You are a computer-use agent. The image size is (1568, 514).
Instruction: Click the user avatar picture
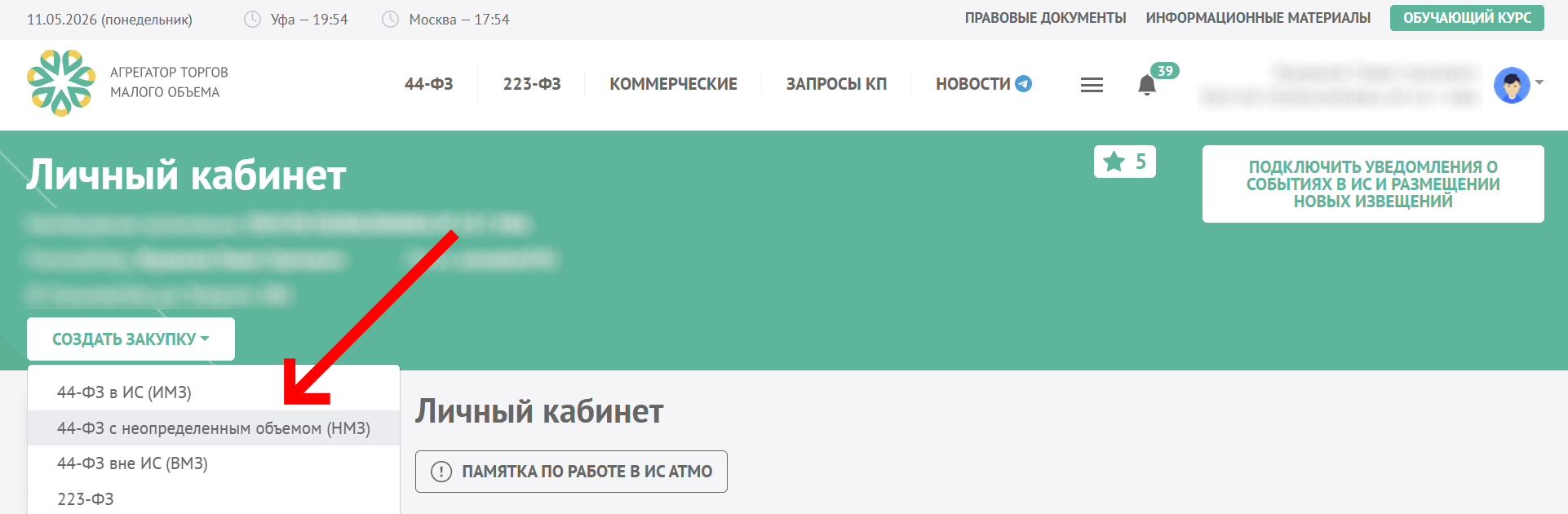[x=1512, y=85]
